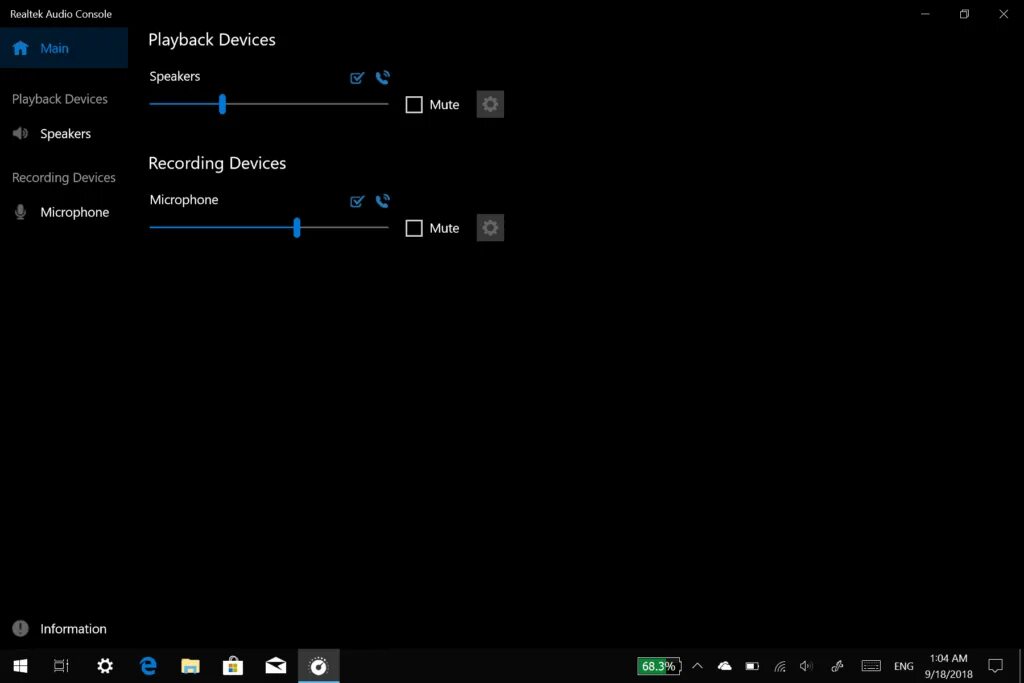Screen dimensions: 1024x683
Task: Set Speakers as default device checkmark icon
Action: (x=357, y=78)
